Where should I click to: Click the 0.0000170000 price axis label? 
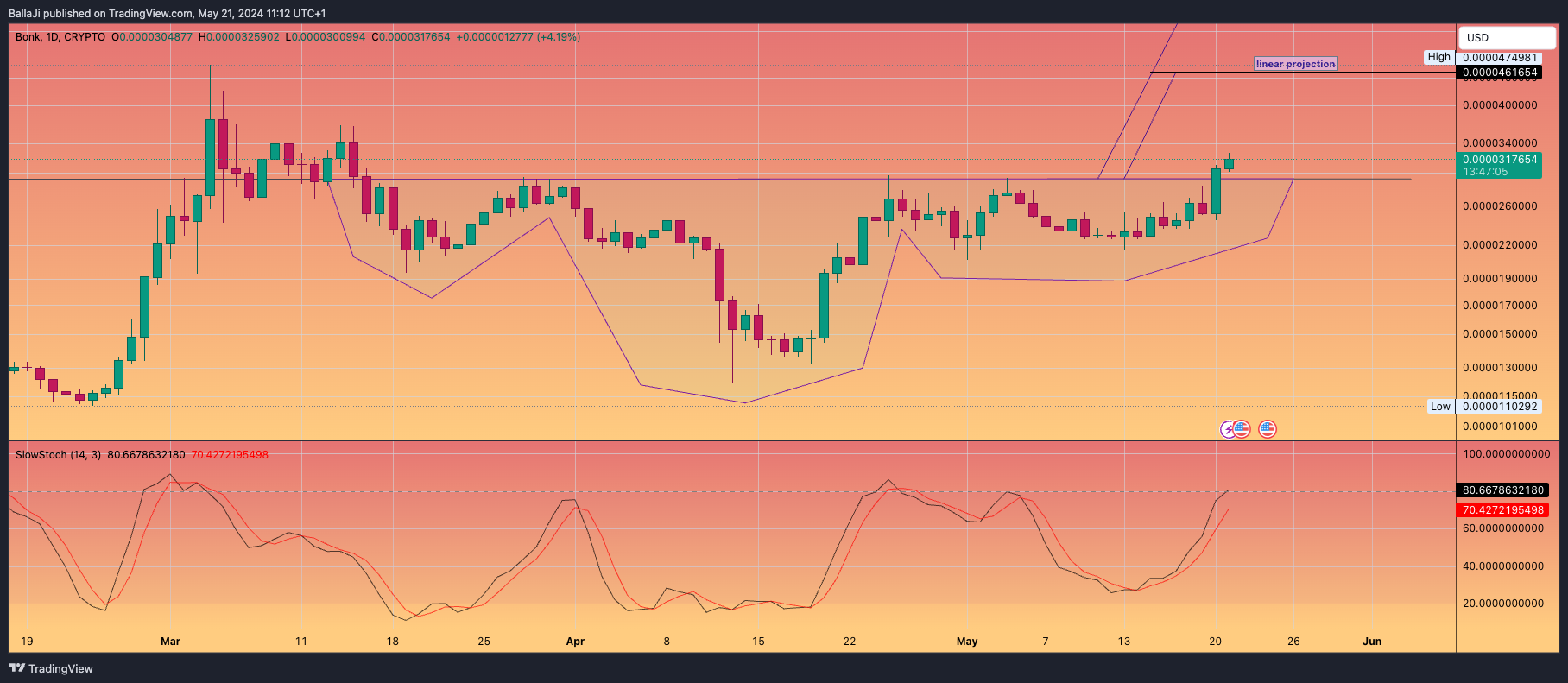(x=1500, y=306)
